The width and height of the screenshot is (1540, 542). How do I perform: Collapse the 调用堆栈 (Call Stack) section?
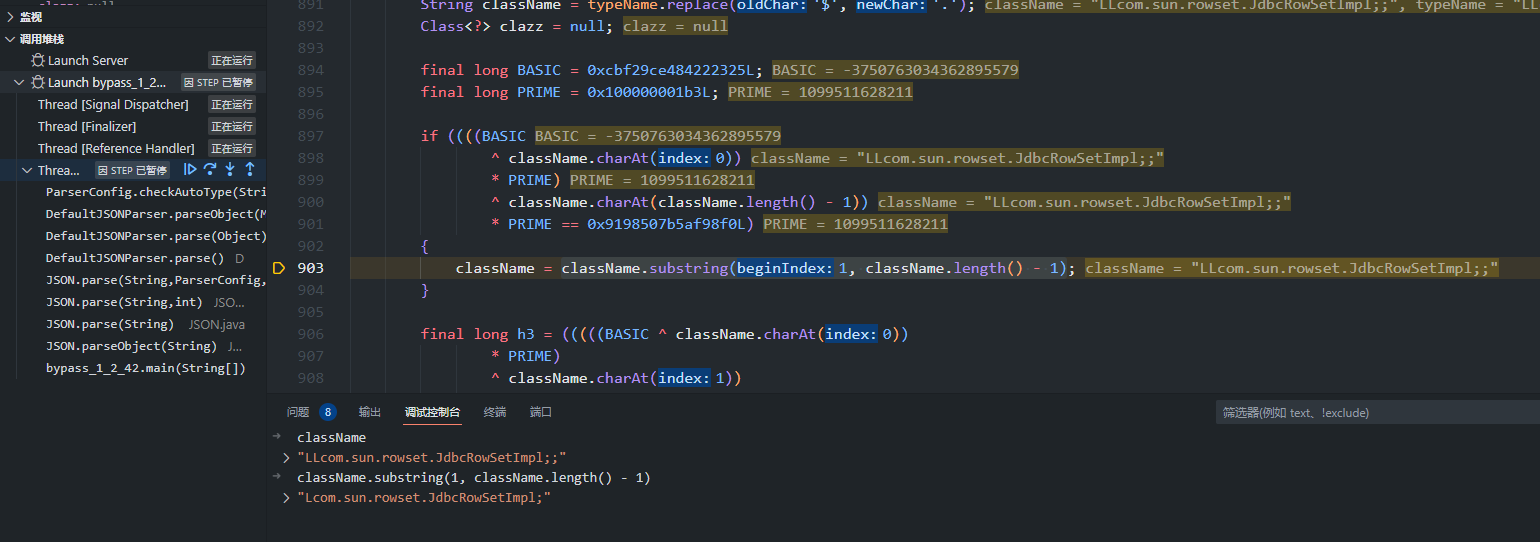[x=10, y=39]
